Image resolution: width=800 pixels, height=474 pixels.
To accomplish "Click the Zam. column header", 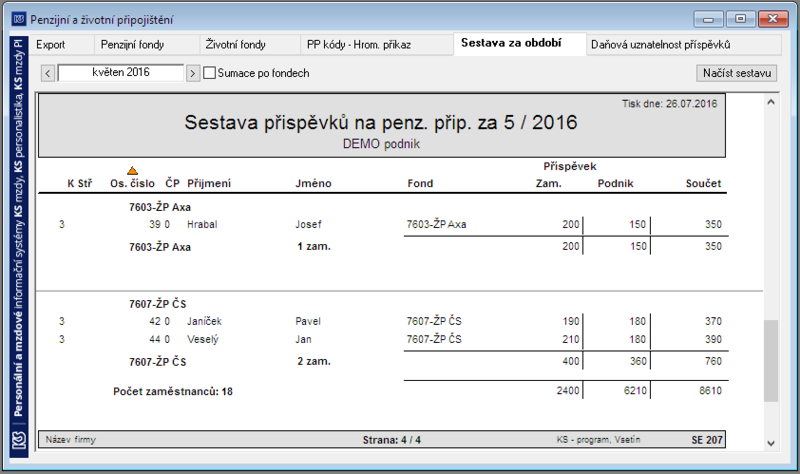I will click(548, 184).
